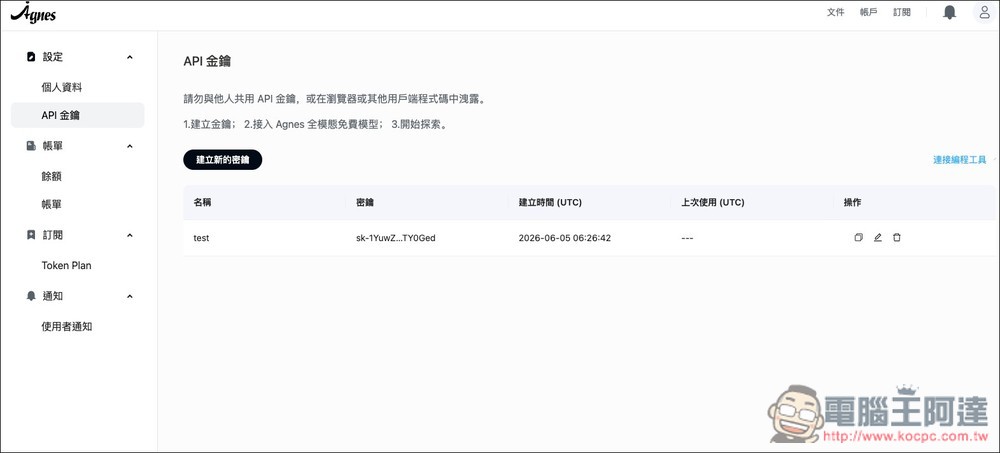
Task: Open the 連接編程工具 link
Action: pos(960,160)
